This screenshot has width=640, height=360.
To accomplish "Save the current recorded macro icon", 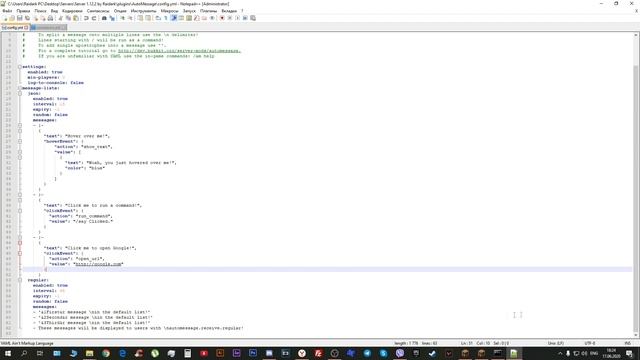I will coord(253,18).
